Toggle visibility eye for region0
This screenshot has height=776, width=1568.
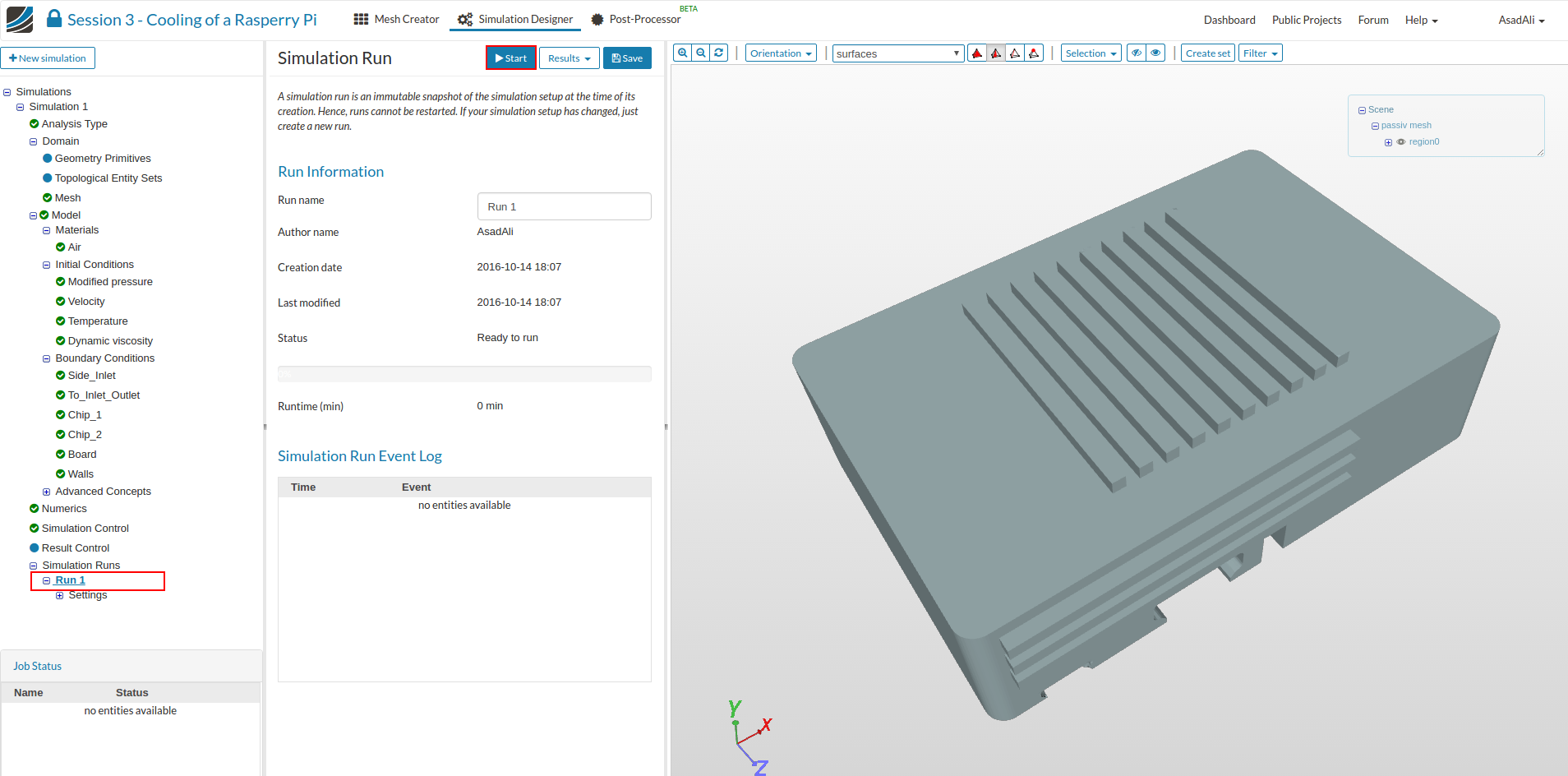click(1401, 142)
